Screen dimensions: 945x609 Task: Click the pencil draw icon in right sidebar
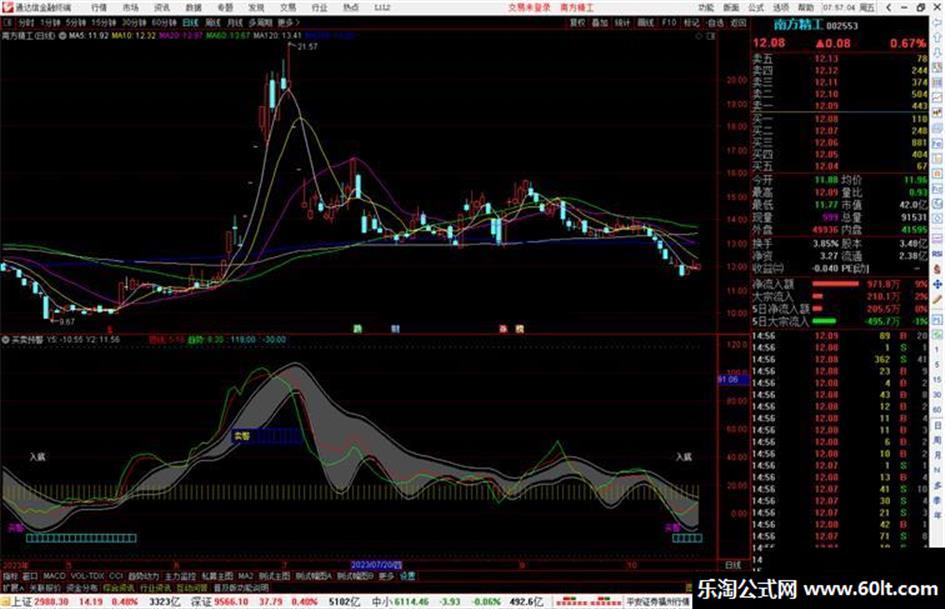click(937, 300)
